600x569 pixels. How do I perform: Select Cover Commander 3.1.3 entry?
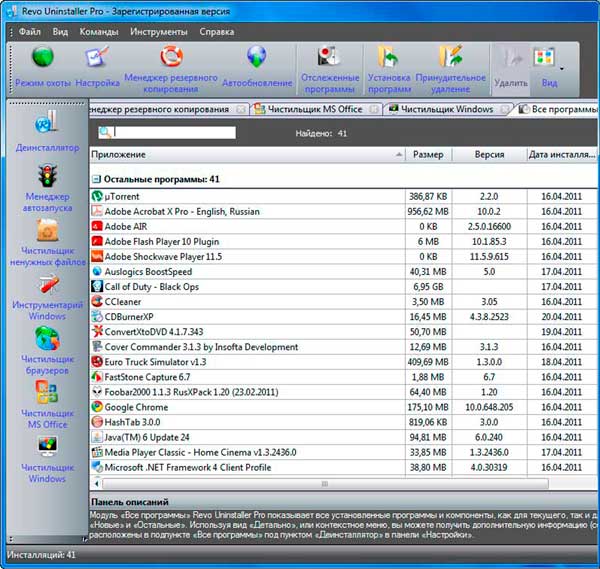click(x=344, y=347)
